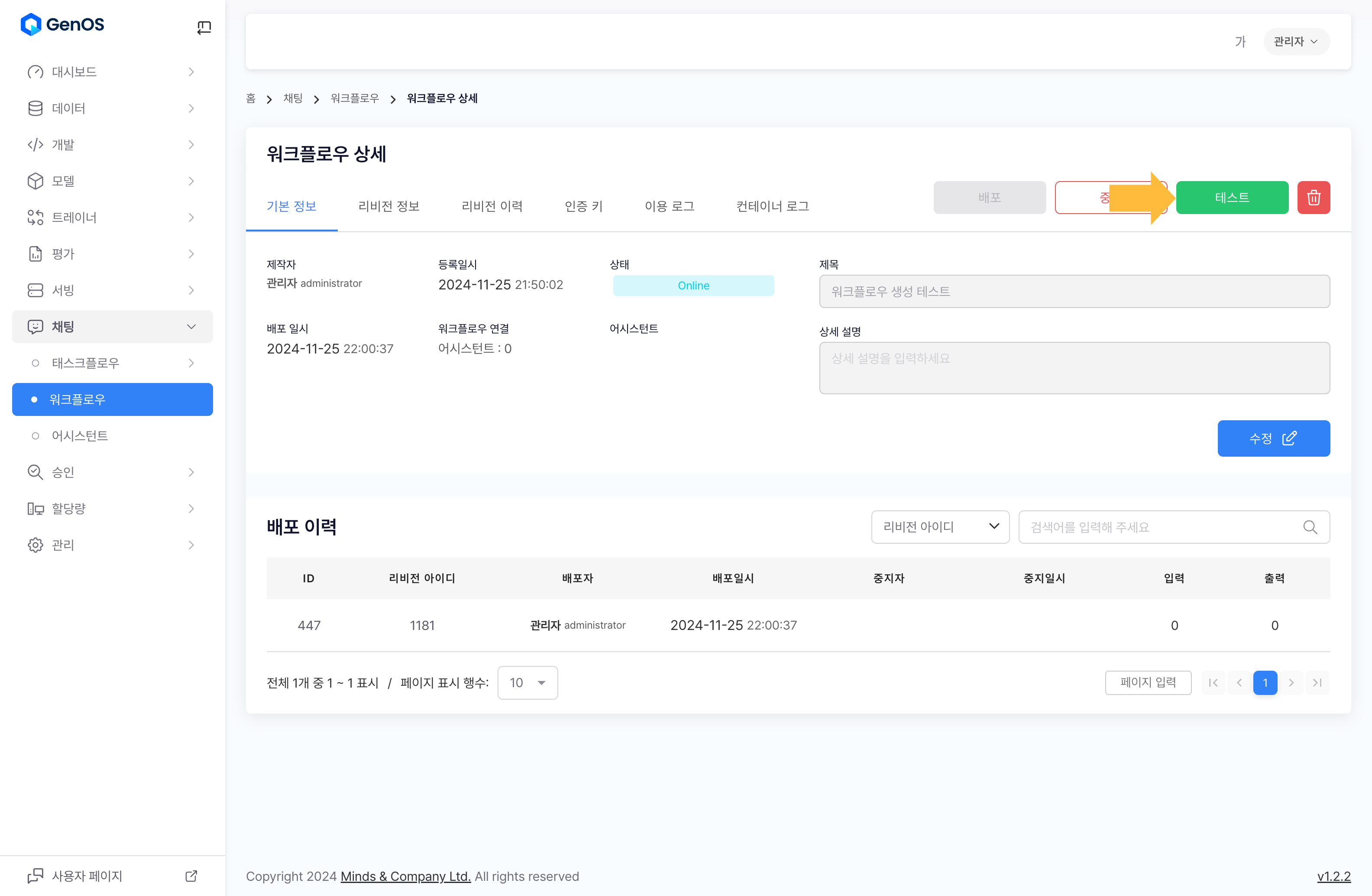Collapse the 채팅 sidebar section
This screenshot has height=896, width=1372.
[191, 327]
